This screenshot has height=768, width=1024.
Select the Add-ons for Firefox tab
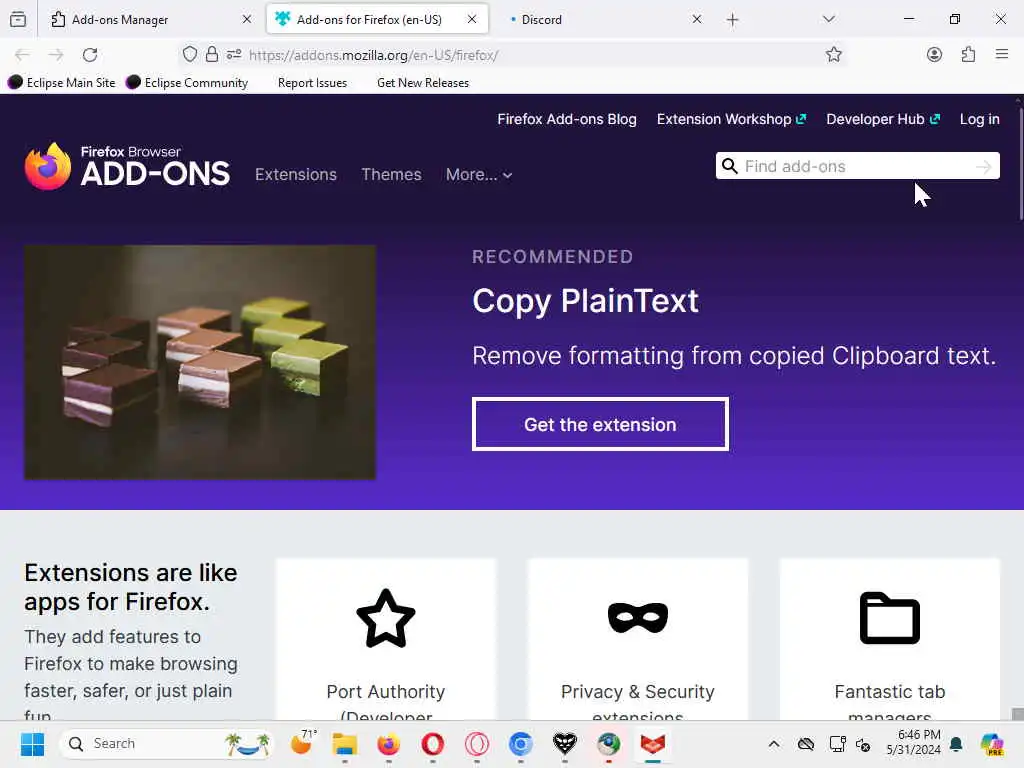coord(377,20)
